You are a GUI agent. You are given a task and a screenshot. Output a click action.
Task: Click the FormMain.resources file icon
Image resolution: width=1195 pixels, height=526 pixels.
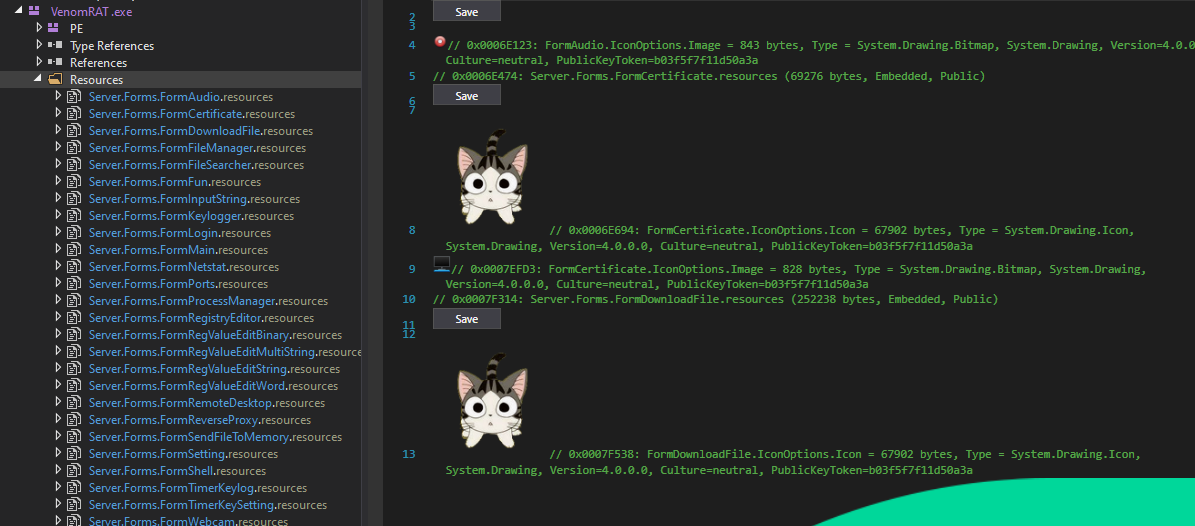click(74, 249)
